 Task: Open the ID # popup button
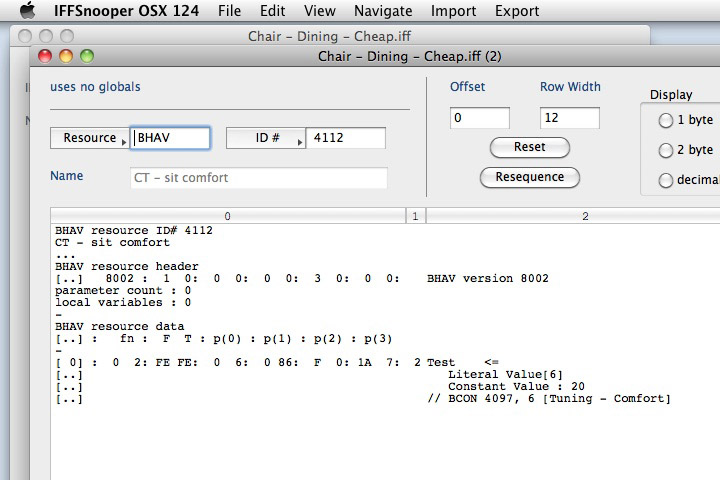(x=266, y=138)
